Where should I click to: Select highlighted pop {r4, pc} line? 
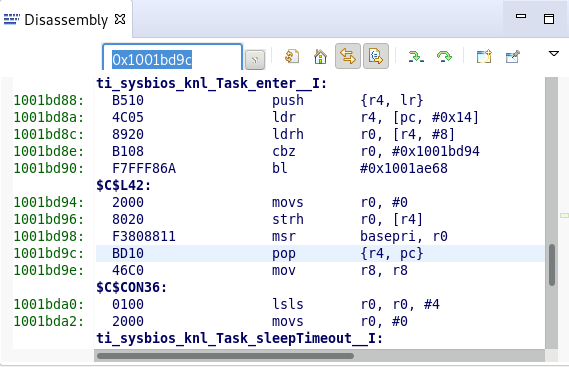[x=320, y=253]
